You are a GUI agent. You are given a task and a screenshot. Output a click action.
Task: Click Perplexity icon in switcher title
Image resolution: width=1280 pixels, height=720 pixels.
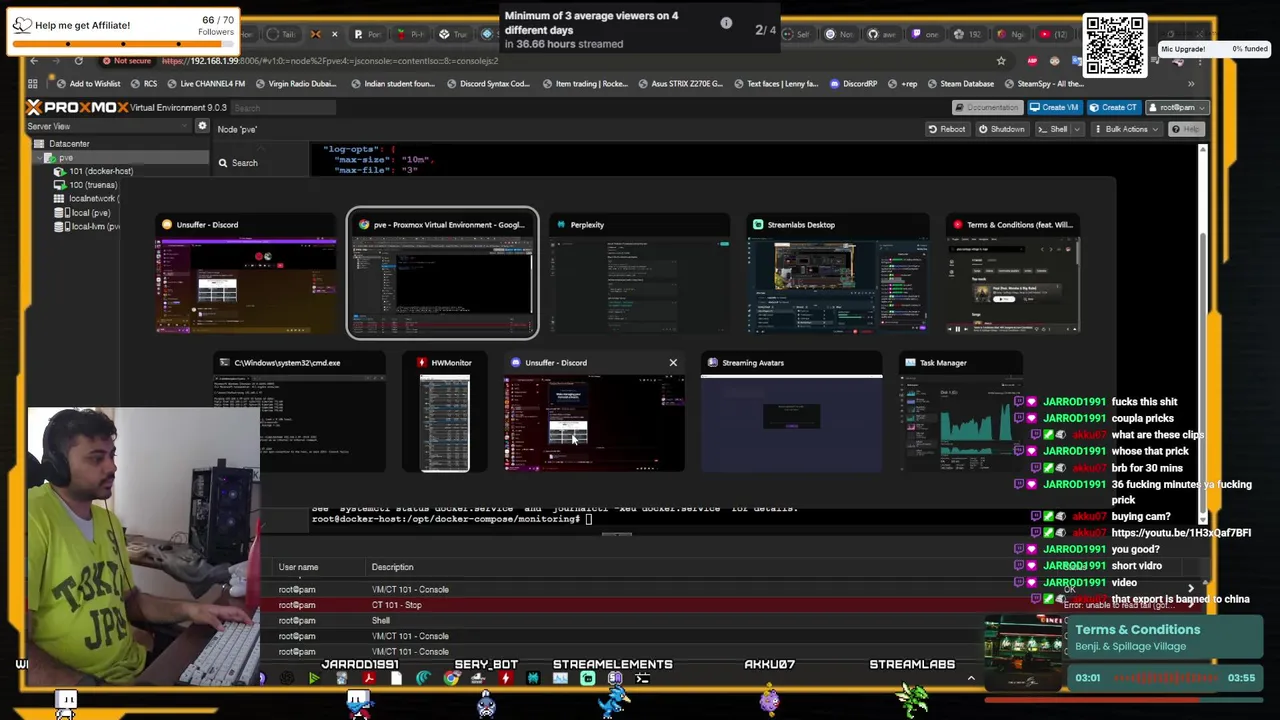click(x=561, y=225)
